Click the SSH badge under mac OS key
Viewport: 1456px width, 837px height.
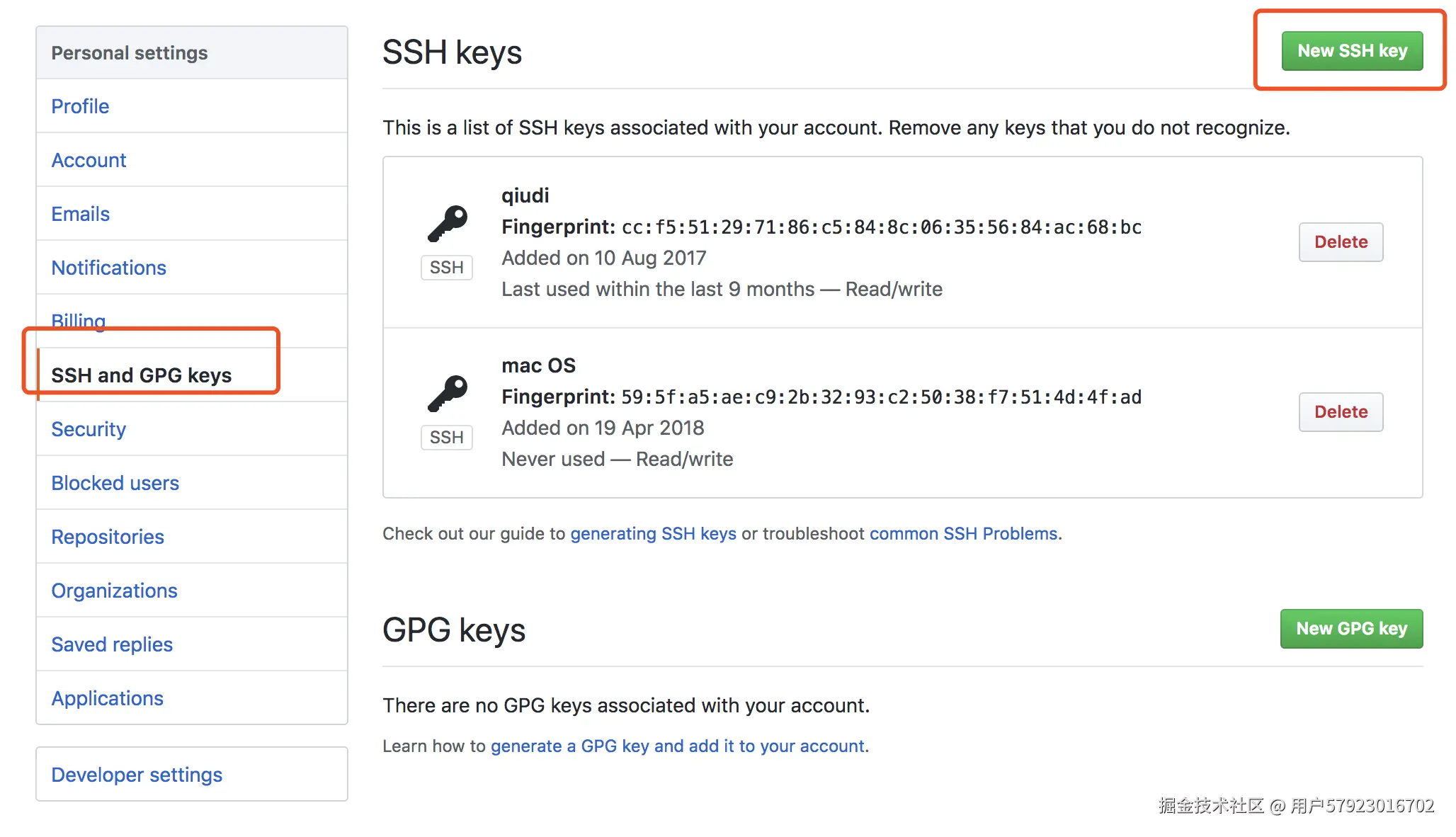(446, 438)
